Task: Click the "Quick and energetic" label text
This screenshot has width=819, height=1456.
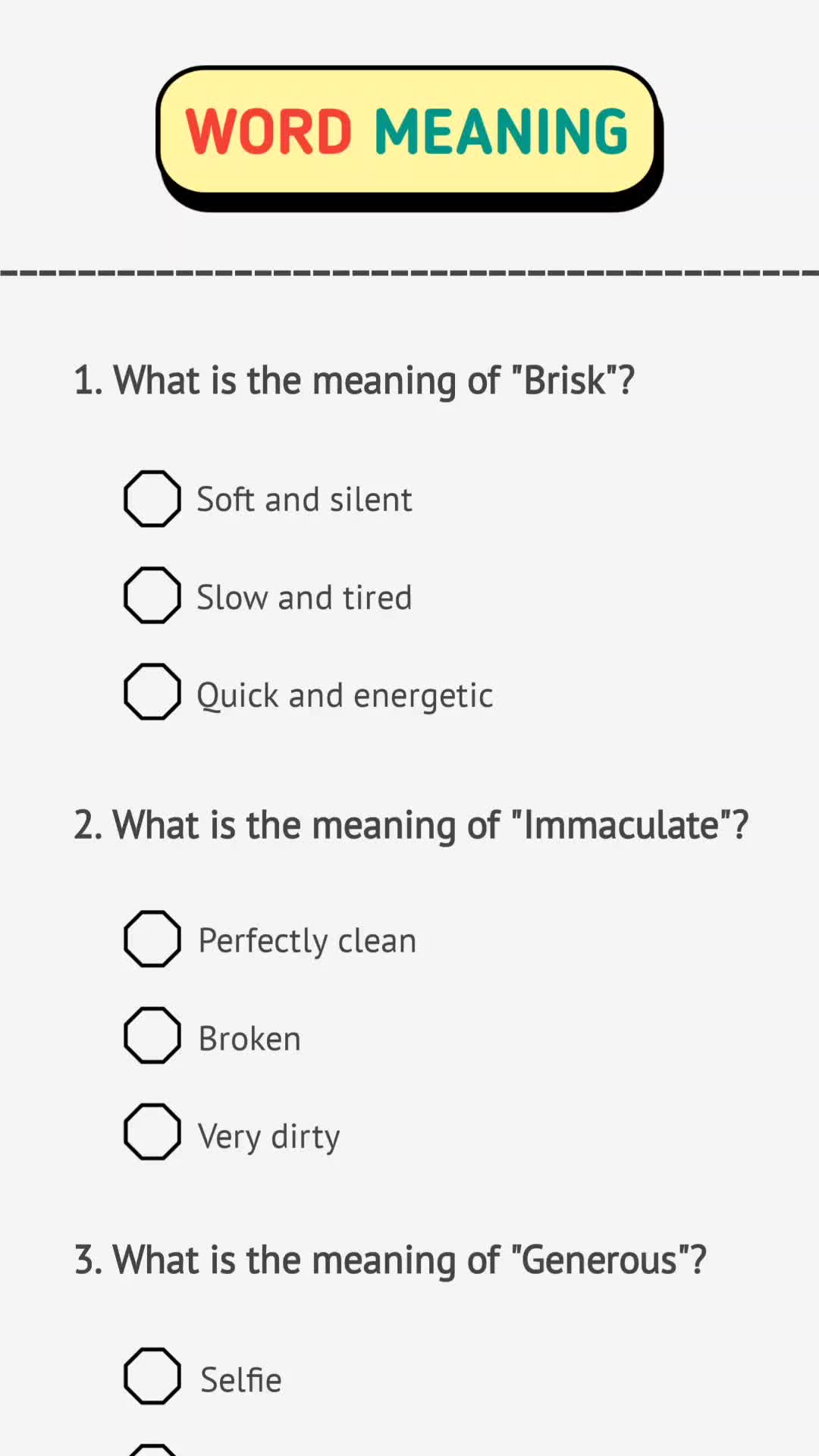Action: click(x=344, y=696)
